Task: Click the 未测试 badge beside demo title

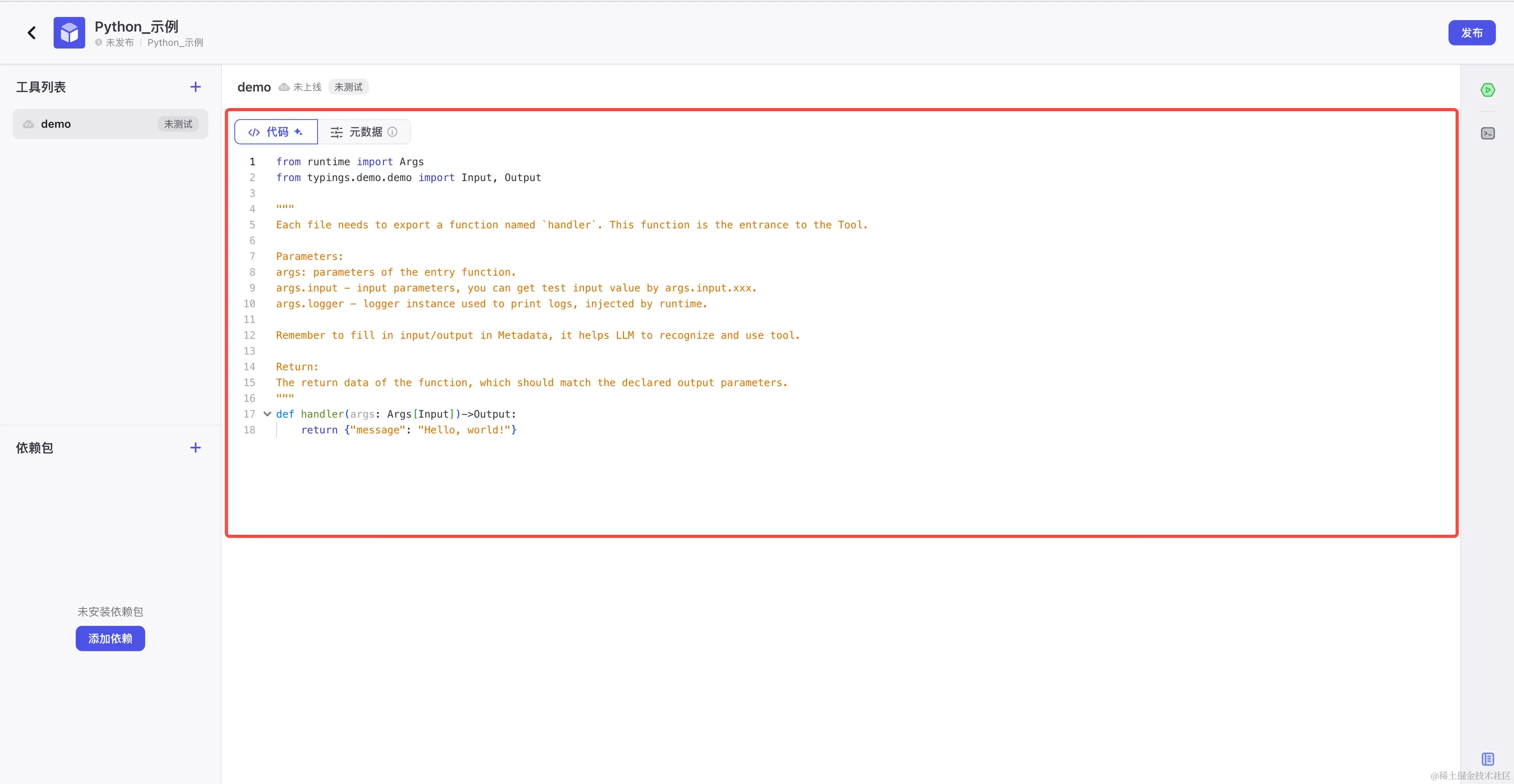Action: pyautogui.click(x=348, y=87)
